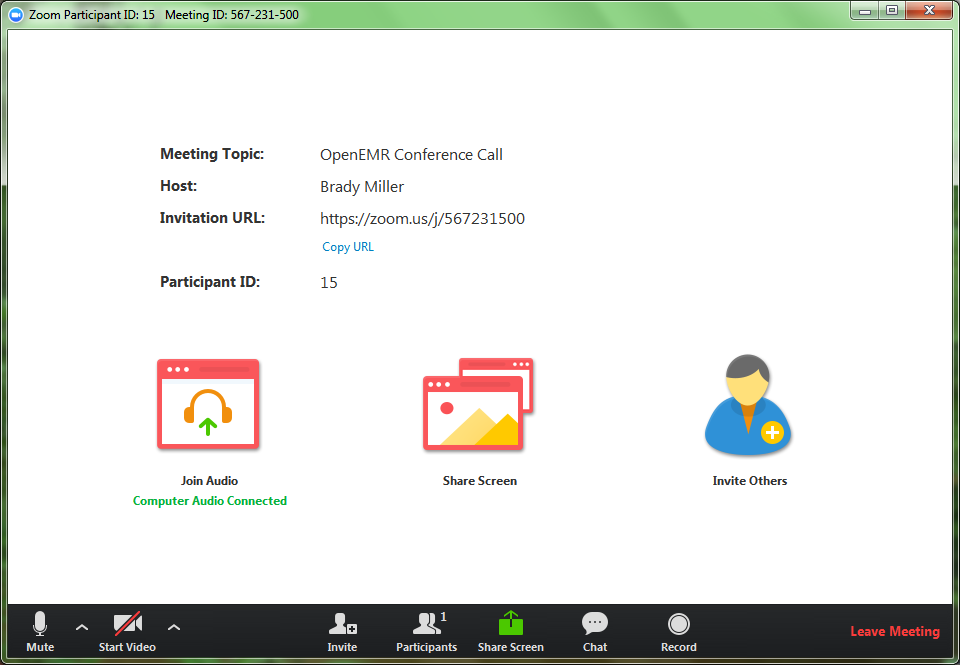Click the Invite toolbar icon

pyautogui.click(x=342, y=632)
